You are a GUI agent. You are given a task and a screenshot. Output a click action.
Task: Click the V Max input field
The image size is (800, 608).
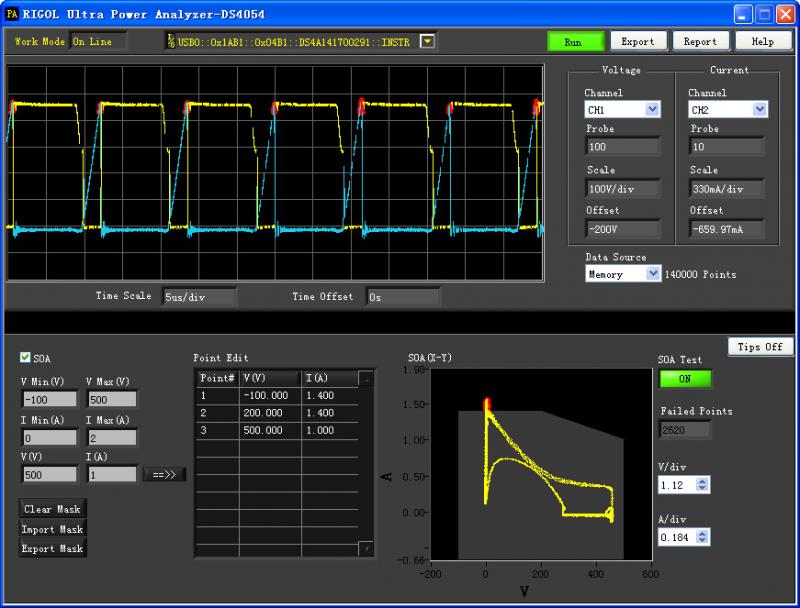[x=111, y=400]
